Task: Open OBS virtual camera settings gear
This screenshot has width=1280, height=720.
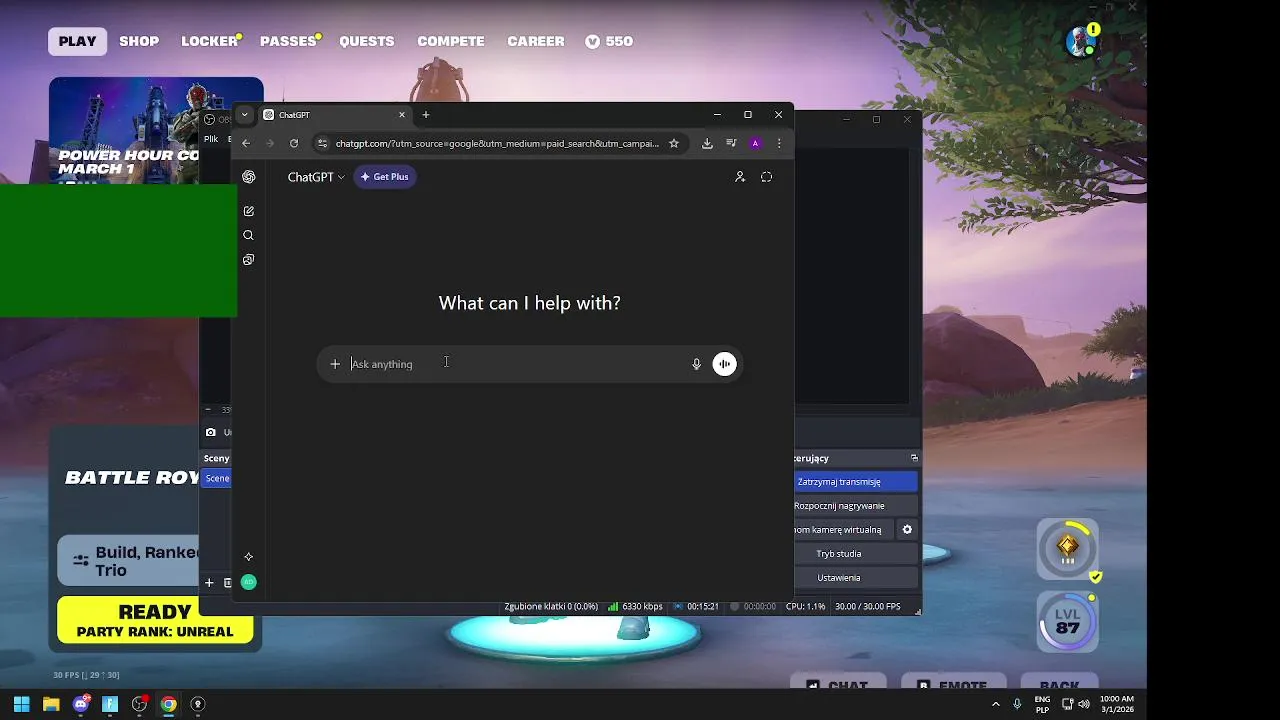Action: 907,530
